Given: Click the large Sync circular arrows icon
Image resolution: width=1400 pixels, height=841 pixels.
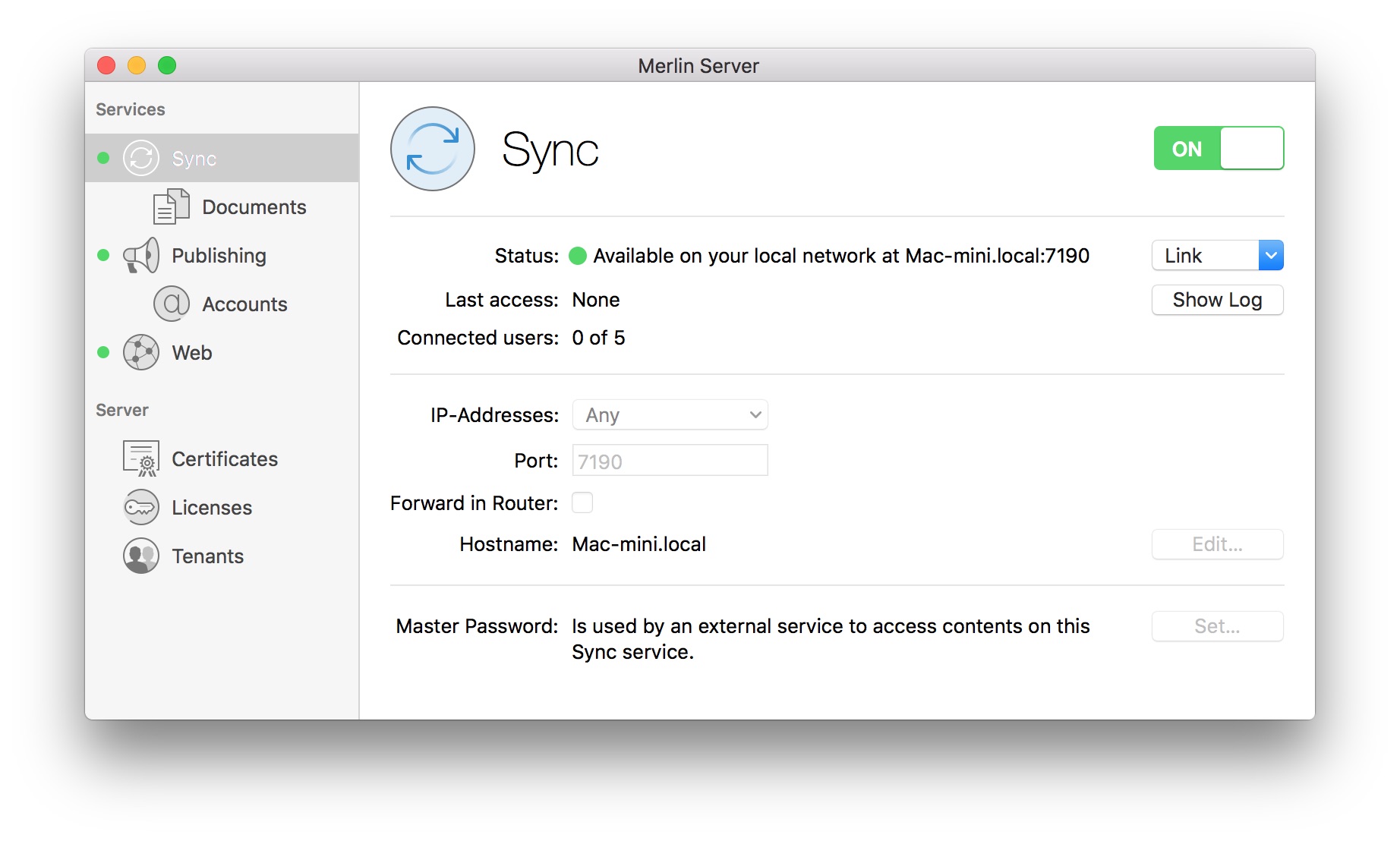Looking at the screenshot, I should pyautogui.click(x=432, y=149).
